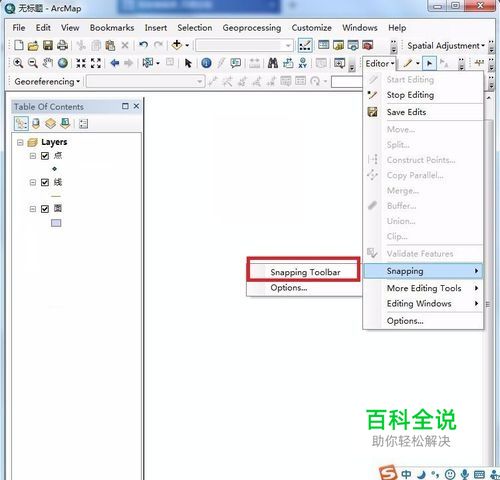The height and width of the screenshot is (480, 500).
Task: Click the 面 polygon symbol swatch
Action: 56,223
